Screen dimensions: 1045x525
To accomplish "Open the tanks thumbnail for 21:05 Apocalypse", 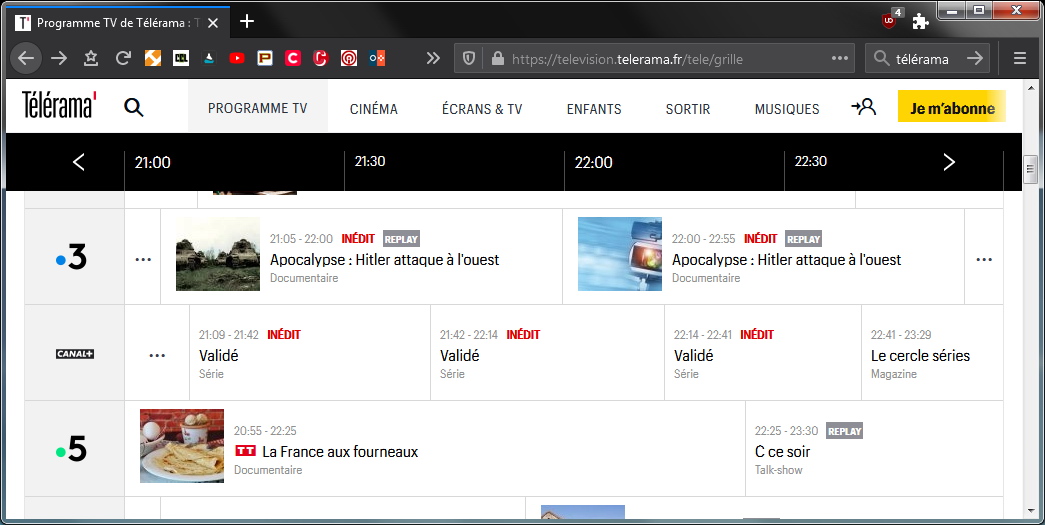I will tap(218, 254).
